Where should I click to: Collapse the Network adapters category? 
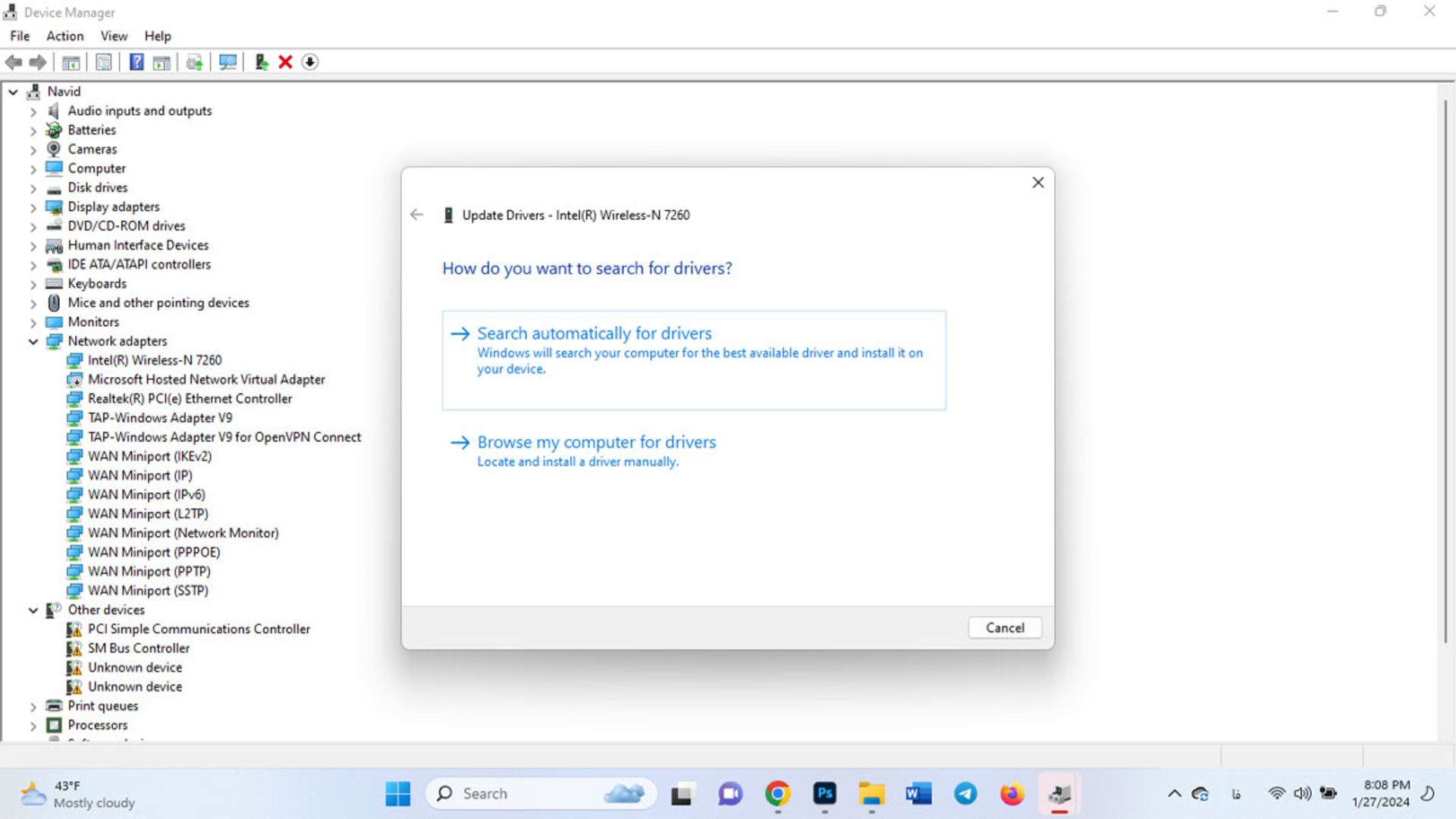pyautogui.click(x=33, y=341)
